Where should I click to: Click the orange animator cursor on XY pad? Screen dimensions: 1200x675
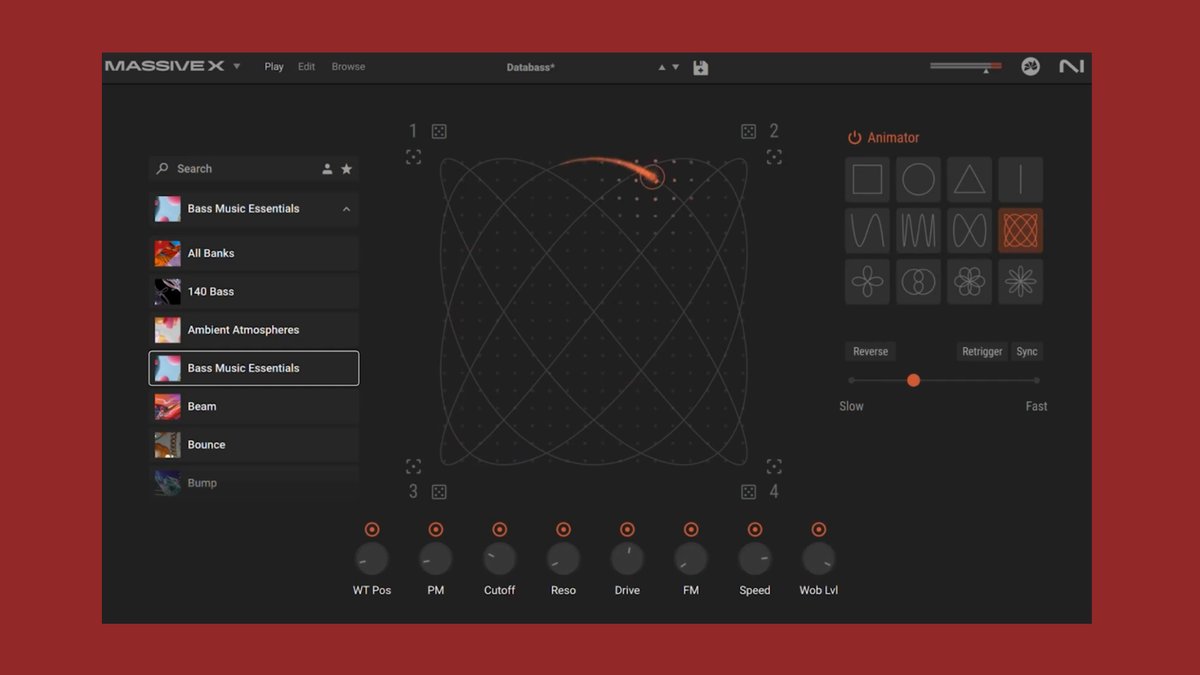click(651, 178)
